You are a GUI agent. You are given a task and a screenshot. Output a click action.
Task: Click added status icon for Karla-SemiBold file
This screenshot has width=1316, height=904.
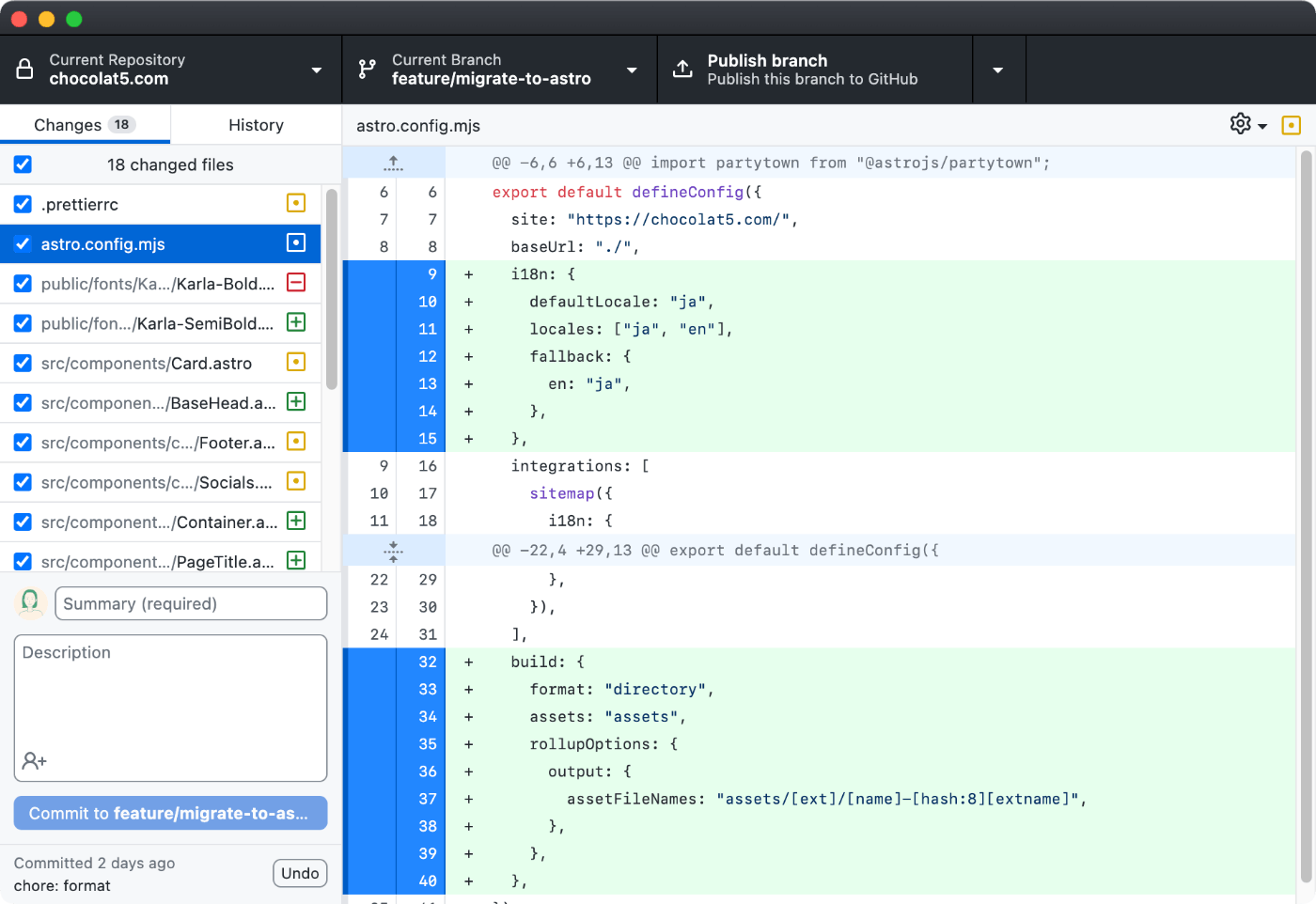click(296, 322)
